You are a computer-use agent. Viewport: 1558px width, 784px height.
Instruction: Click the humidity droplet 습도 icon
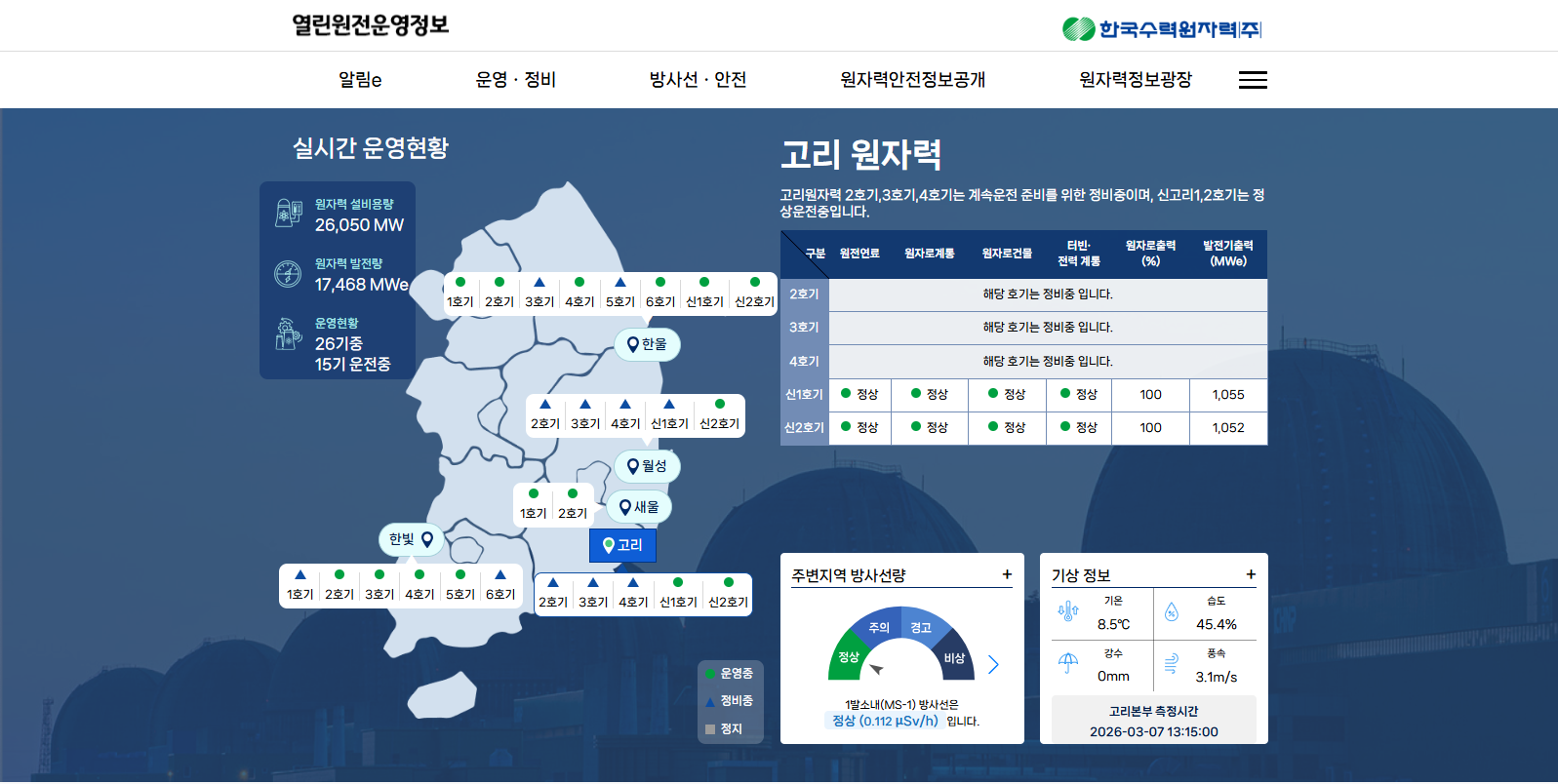(x=1172, y=612)
